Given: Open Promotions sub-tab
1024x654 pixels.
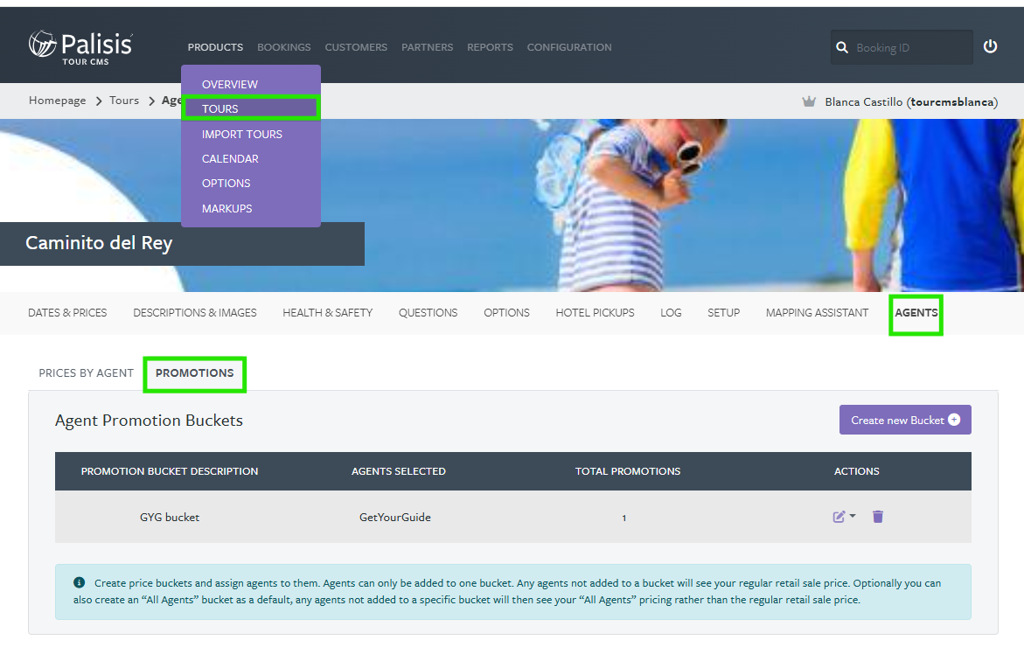Looking at the screenshot, I should 195,372.
